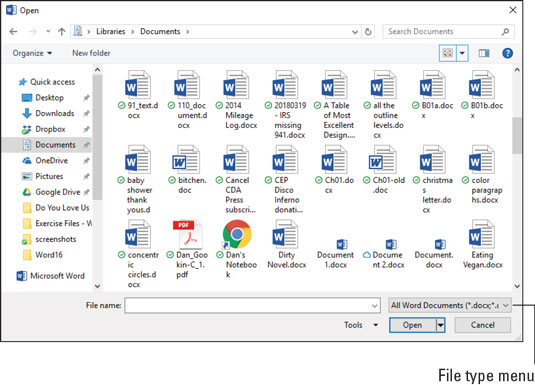Open the Organize menu
This screenshot has height=385, width=535.
(32, 53)
